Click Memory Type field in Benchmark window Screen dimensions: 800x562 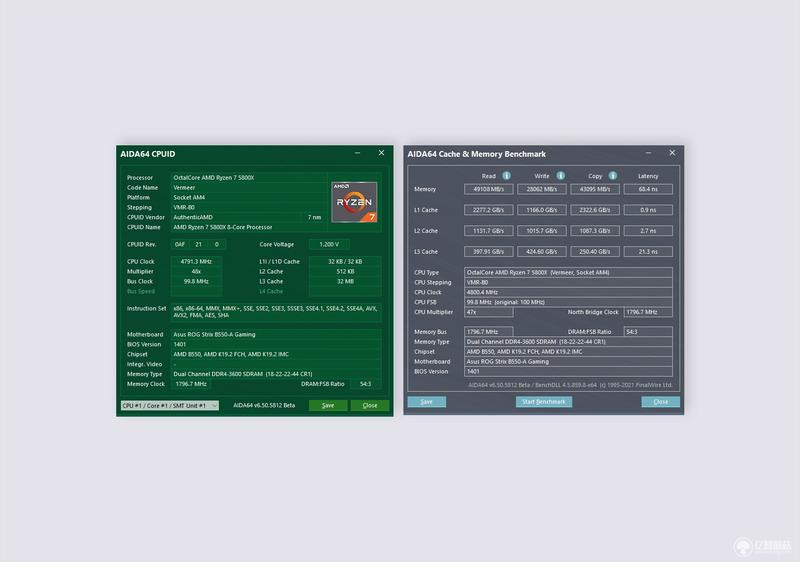[568, 342]
